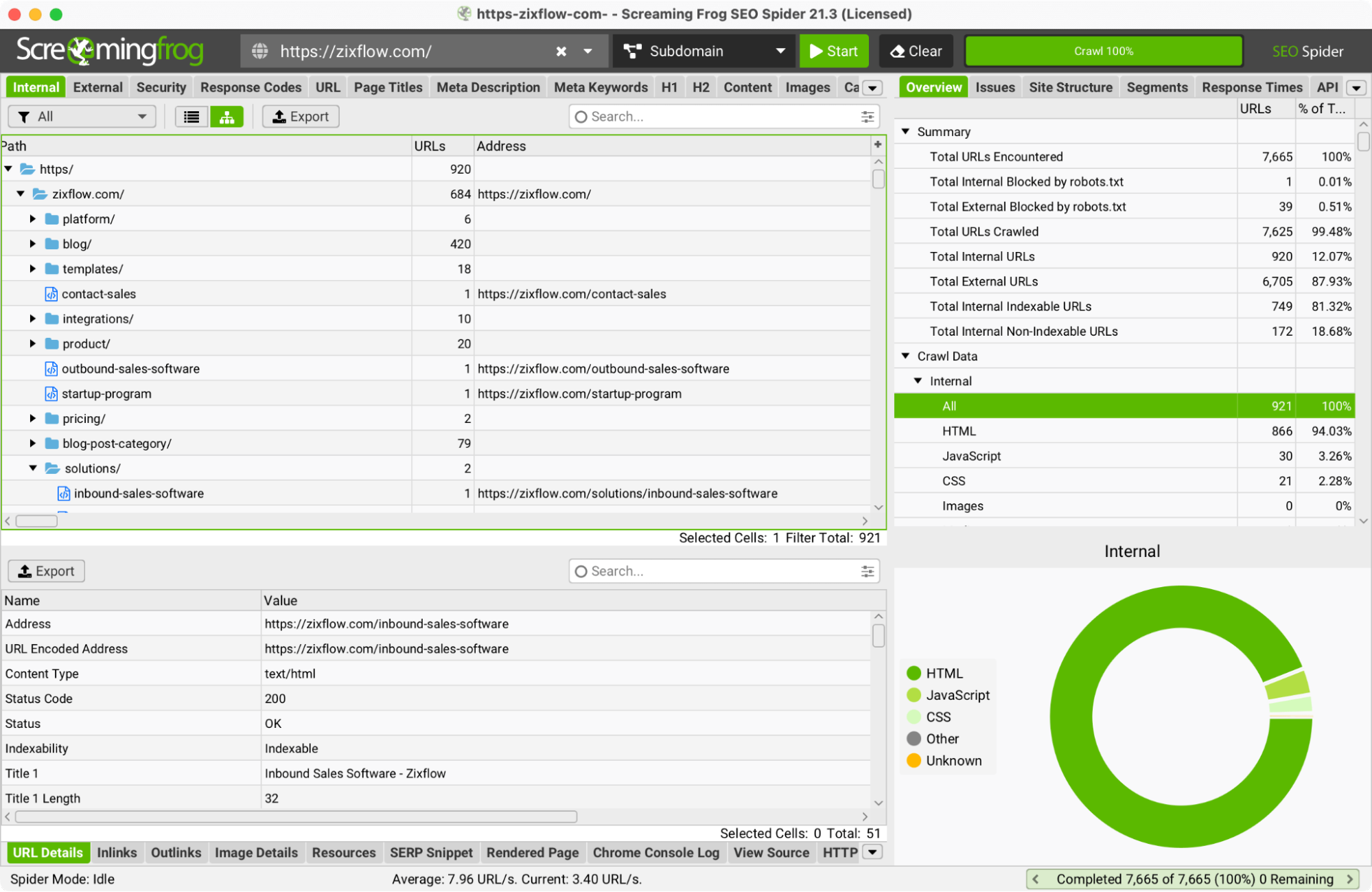1372x892 pixels.
Task: Toggle the blue folder icon for solutions
Action: (52, 468)
